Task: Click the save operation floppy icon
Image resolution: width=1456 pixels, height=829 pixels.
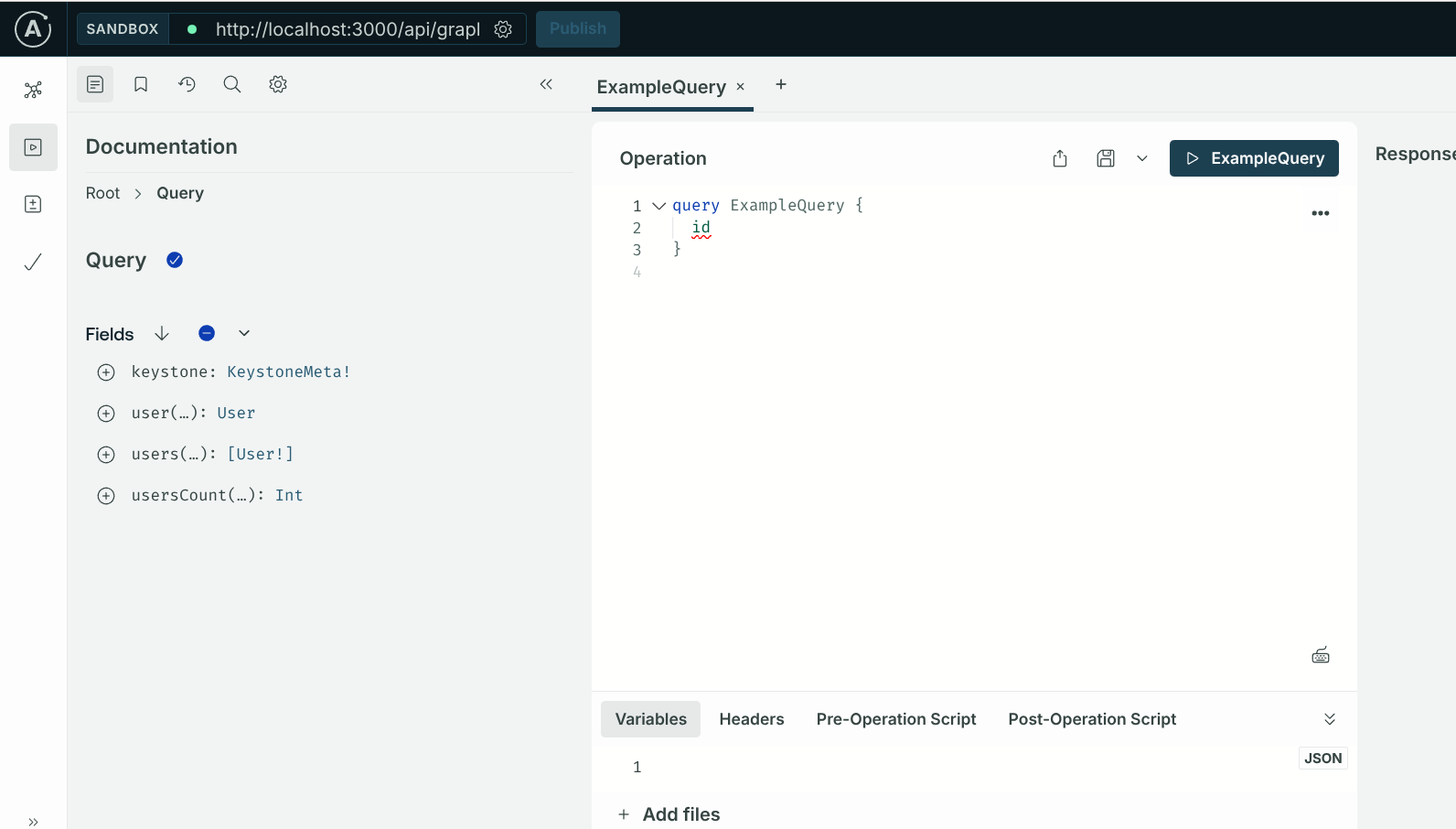Action: pyautogui.click(x=1106, y=158)
